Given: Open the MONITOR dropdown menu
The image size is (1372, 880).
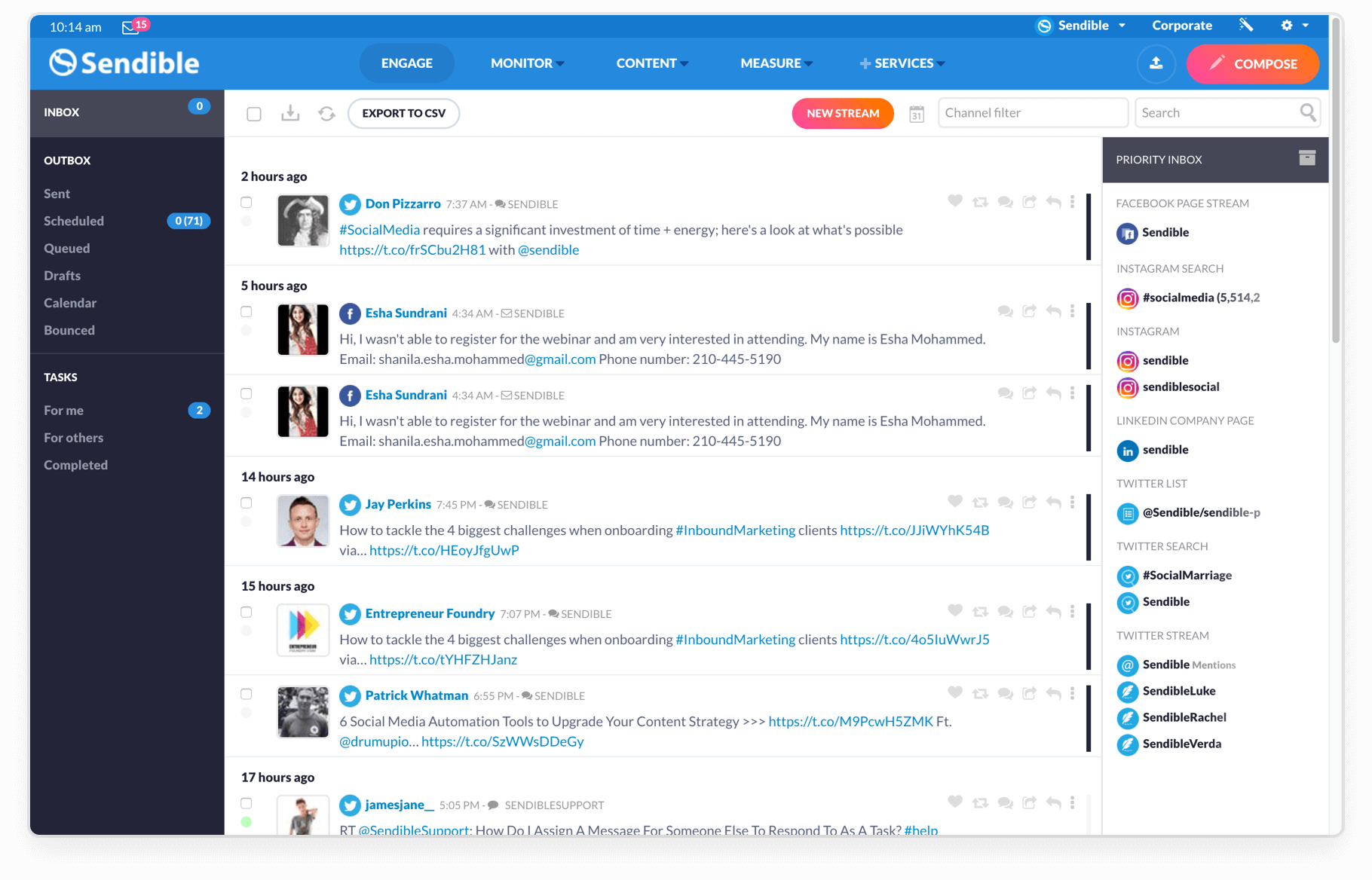Looking at the screenshot, I should coord(527,63).
